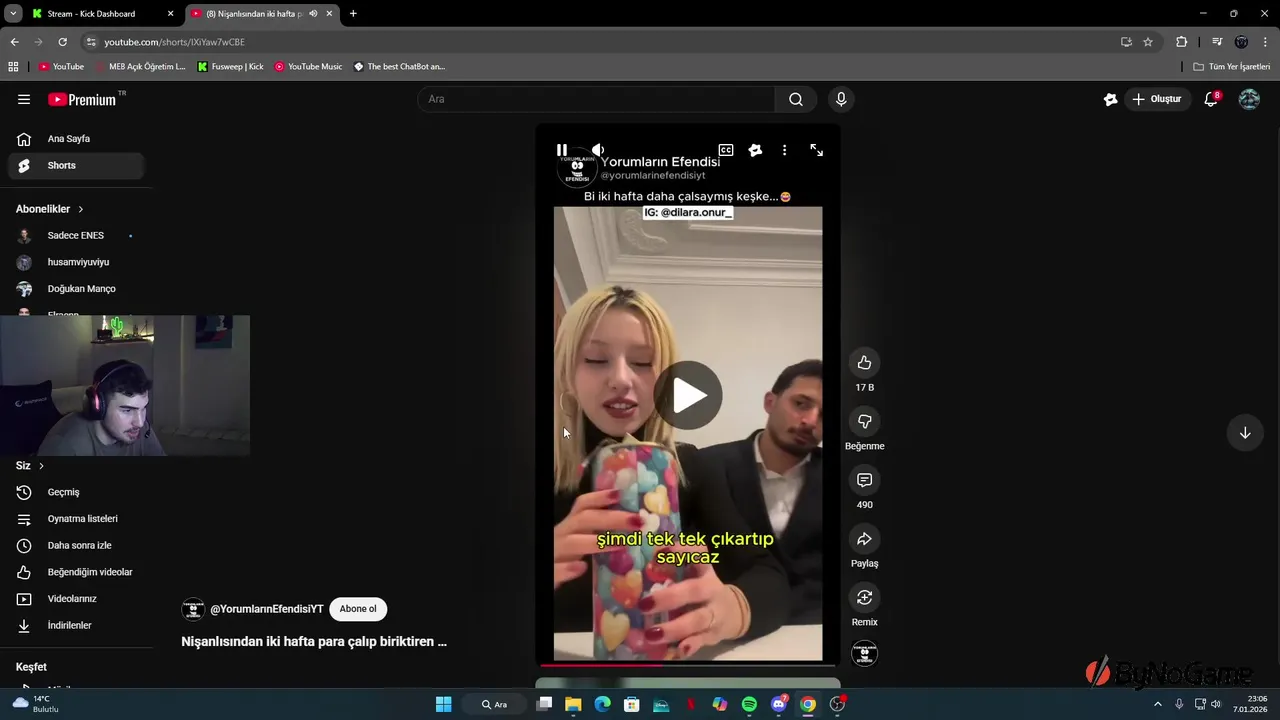Click the Oluştur create button
Screen dimensions: 1280x720
(1156, 99)
